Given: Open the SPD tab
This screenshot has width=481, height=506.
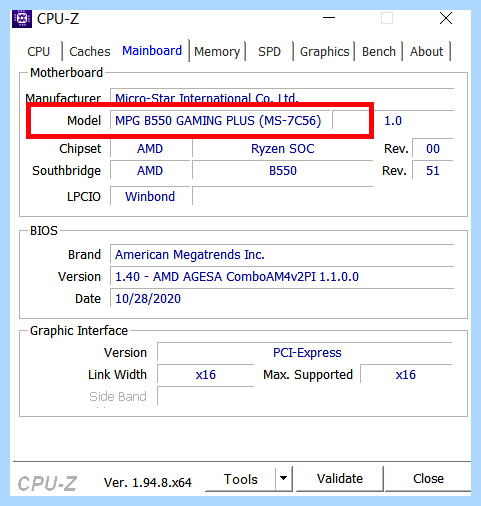Looking at the screenshot, I should coord(269,52).
